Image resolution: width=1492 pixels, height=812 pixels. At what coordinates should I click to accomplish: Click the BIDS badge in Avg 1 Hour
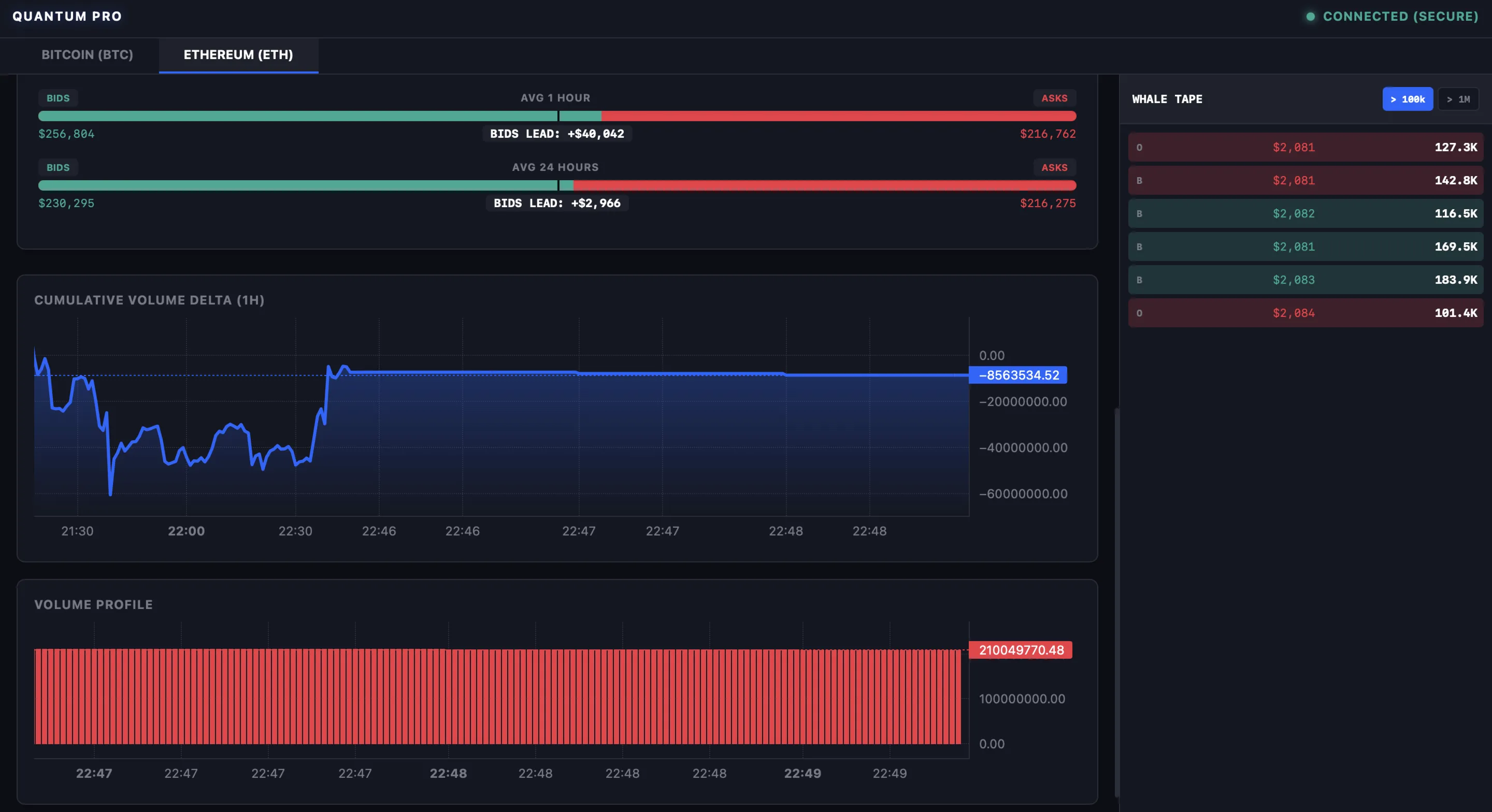point(58,98)
